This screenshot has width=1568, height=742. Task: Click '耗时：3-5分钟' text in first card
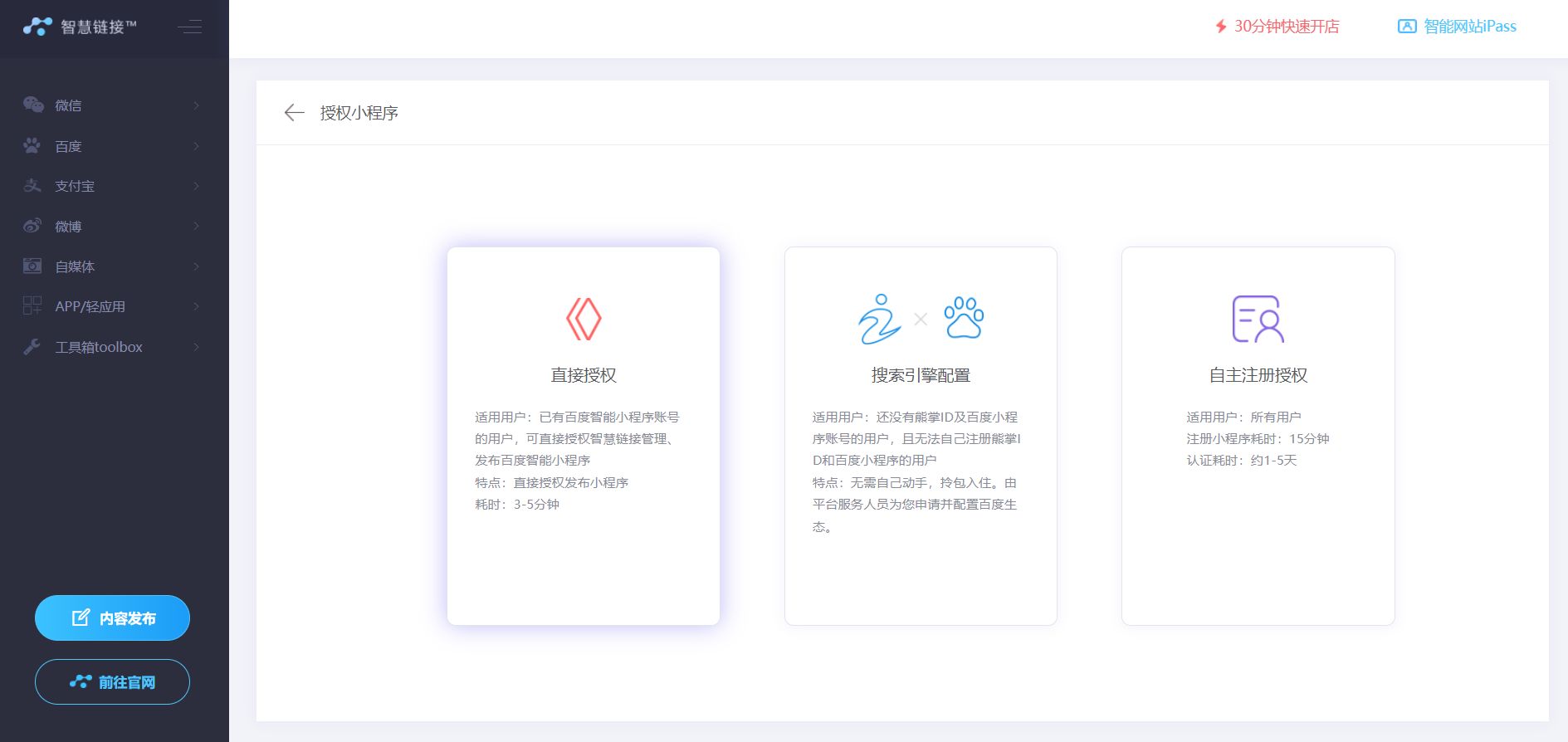click(x=517, y=504)
